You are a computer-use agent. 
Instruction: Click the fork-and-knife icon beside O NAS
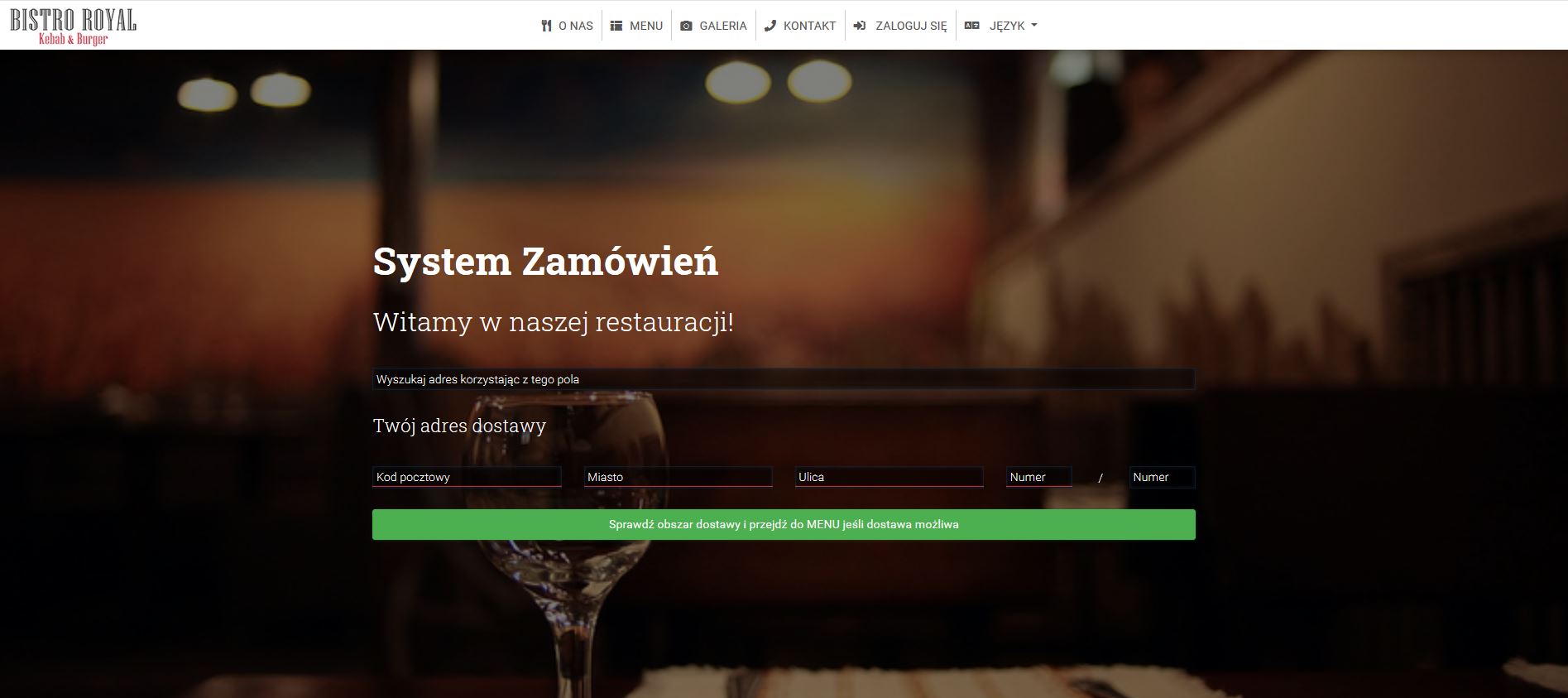pyautogui.click(x=546, y=26)
